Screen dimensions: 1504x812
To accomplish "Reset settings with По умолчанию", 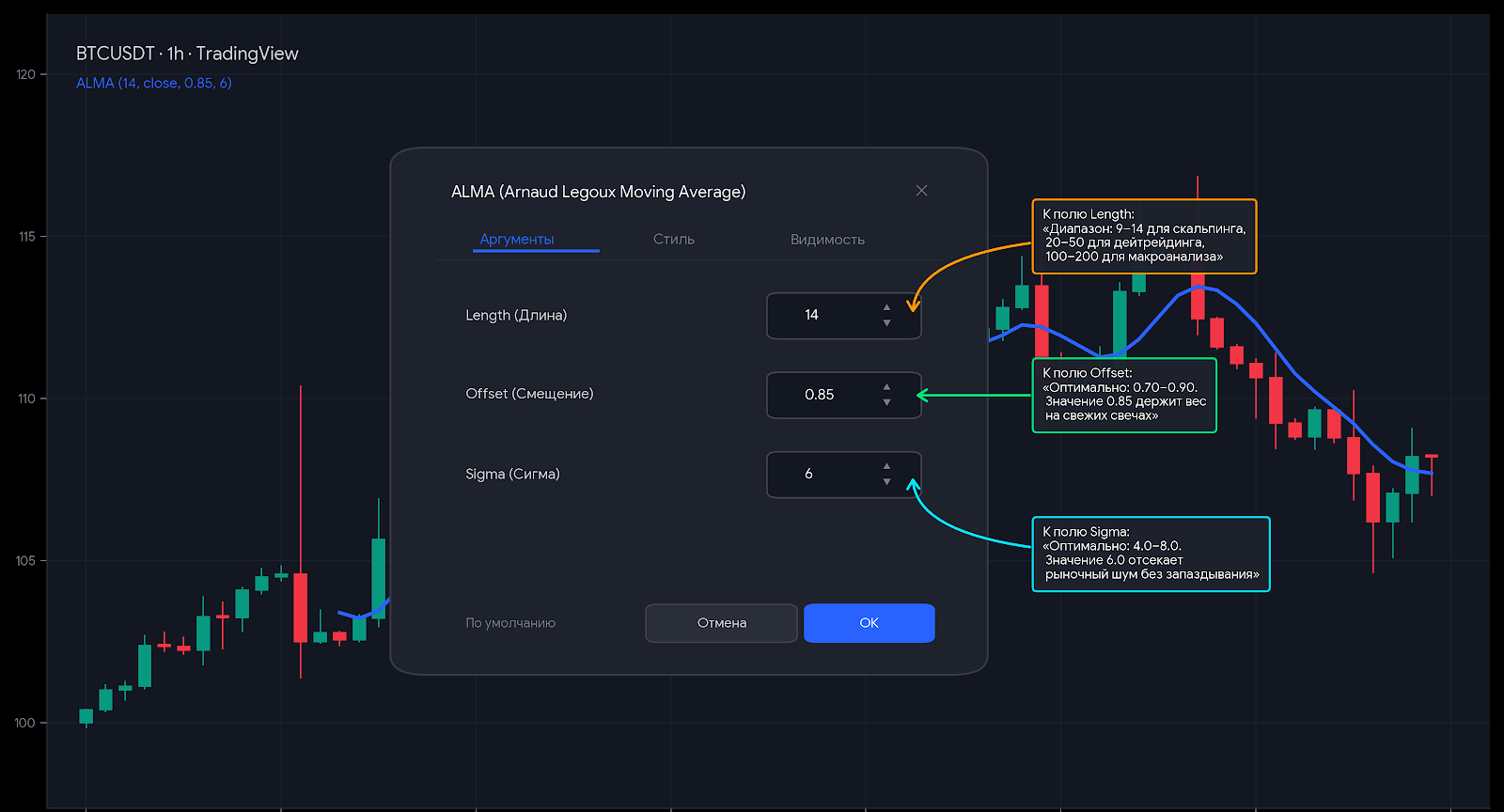I will [510, 623].
